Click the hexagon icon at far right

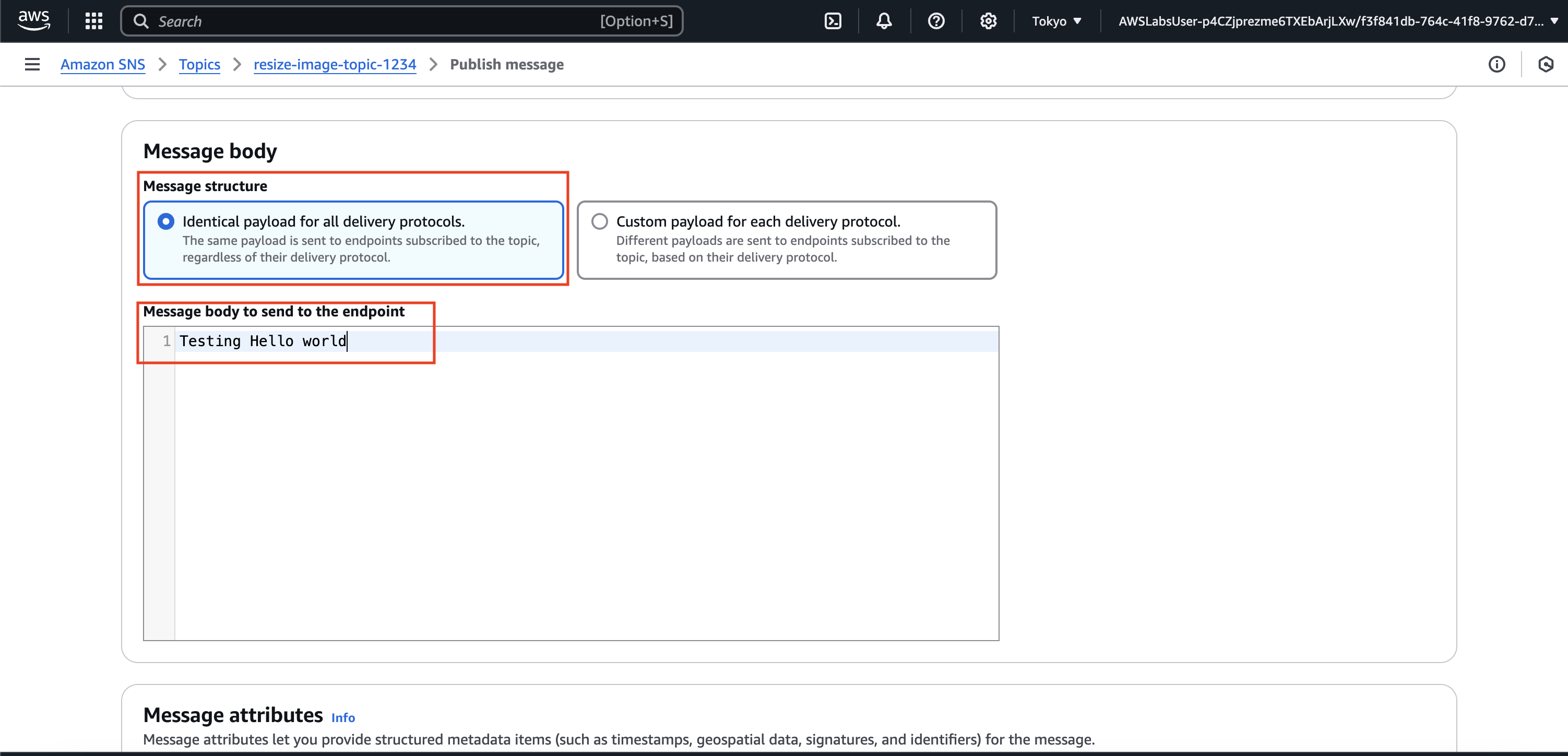(1545, 65)
